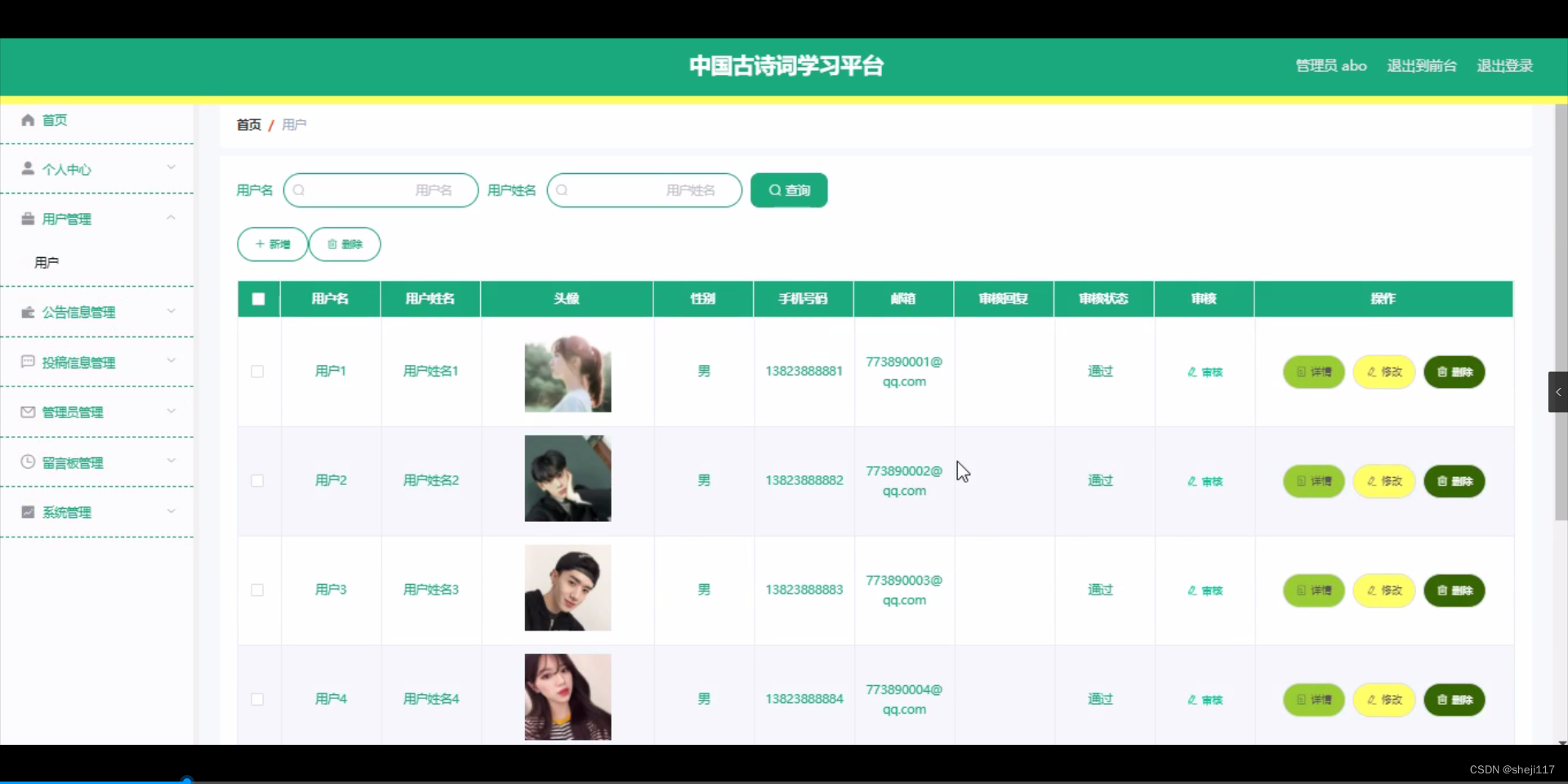Screen dimensions: 1568x784
Task: Click the magnifier icon in 用户名 search field
Action: coord(299,190)
